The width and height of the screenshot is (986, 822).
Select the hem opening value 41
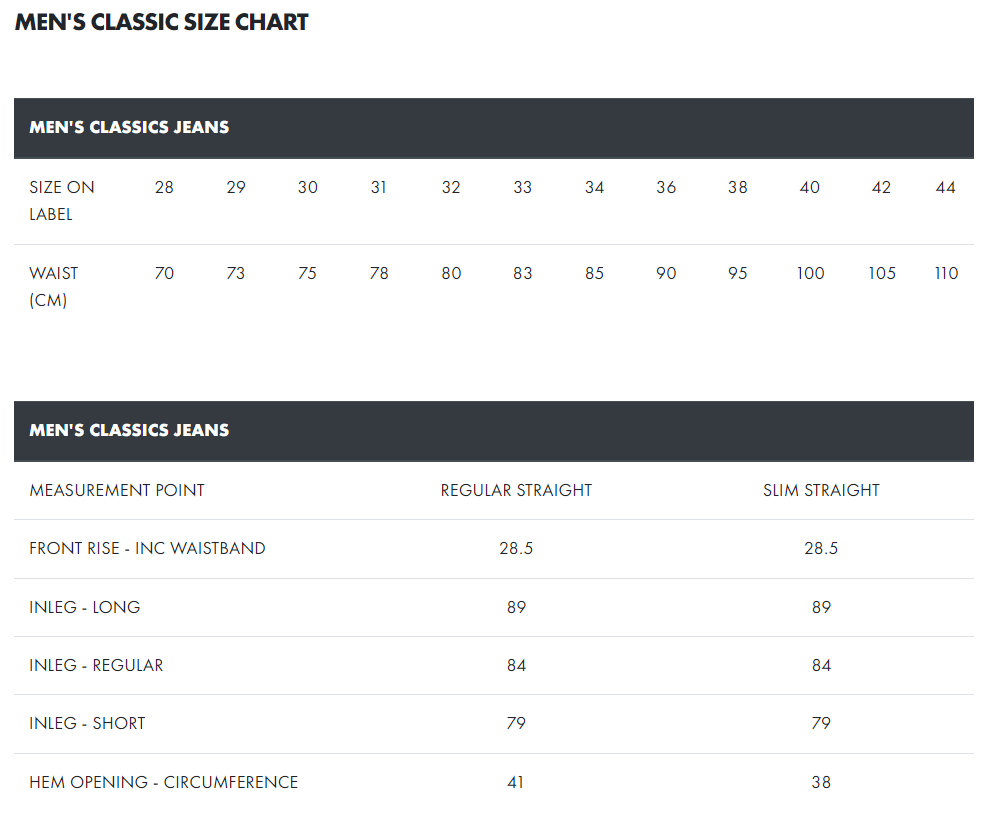point(516,782)
